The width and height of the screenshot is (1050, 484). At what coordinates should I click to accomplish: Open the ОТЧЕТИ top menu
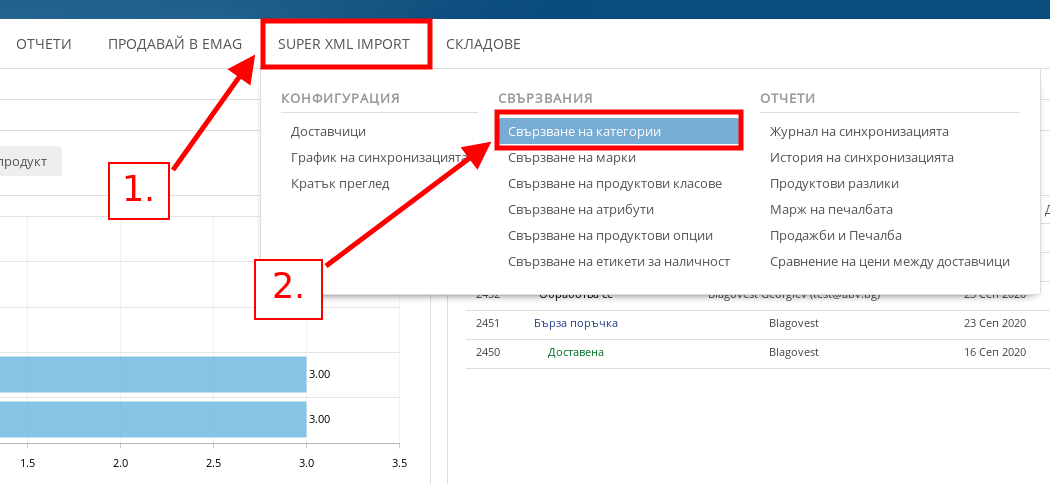(x=43, y=44)
